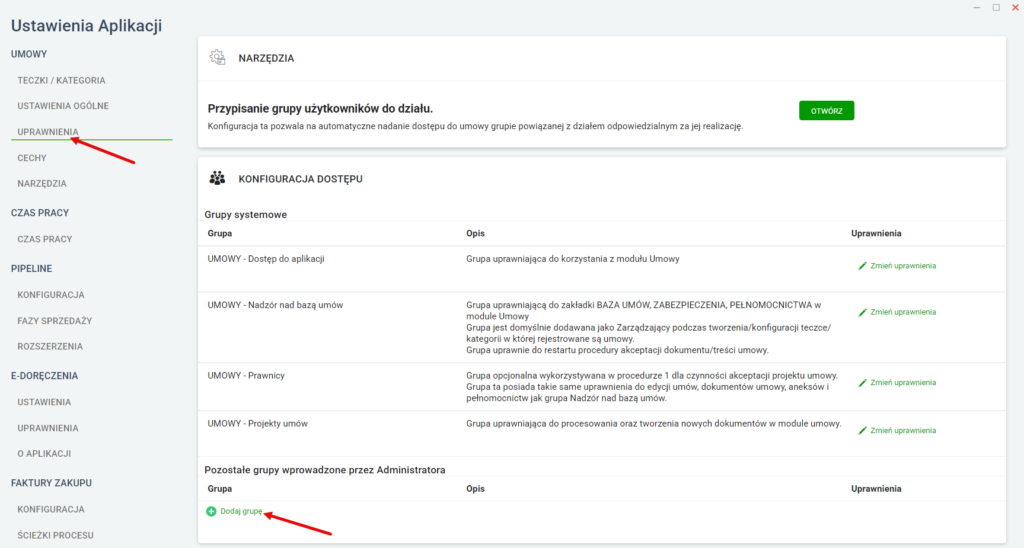The image size is (1024, 548).
Task: Click pencil icon in UMOWY - Nadzór nad bazą umów row
Action: [x=862, y=312]
